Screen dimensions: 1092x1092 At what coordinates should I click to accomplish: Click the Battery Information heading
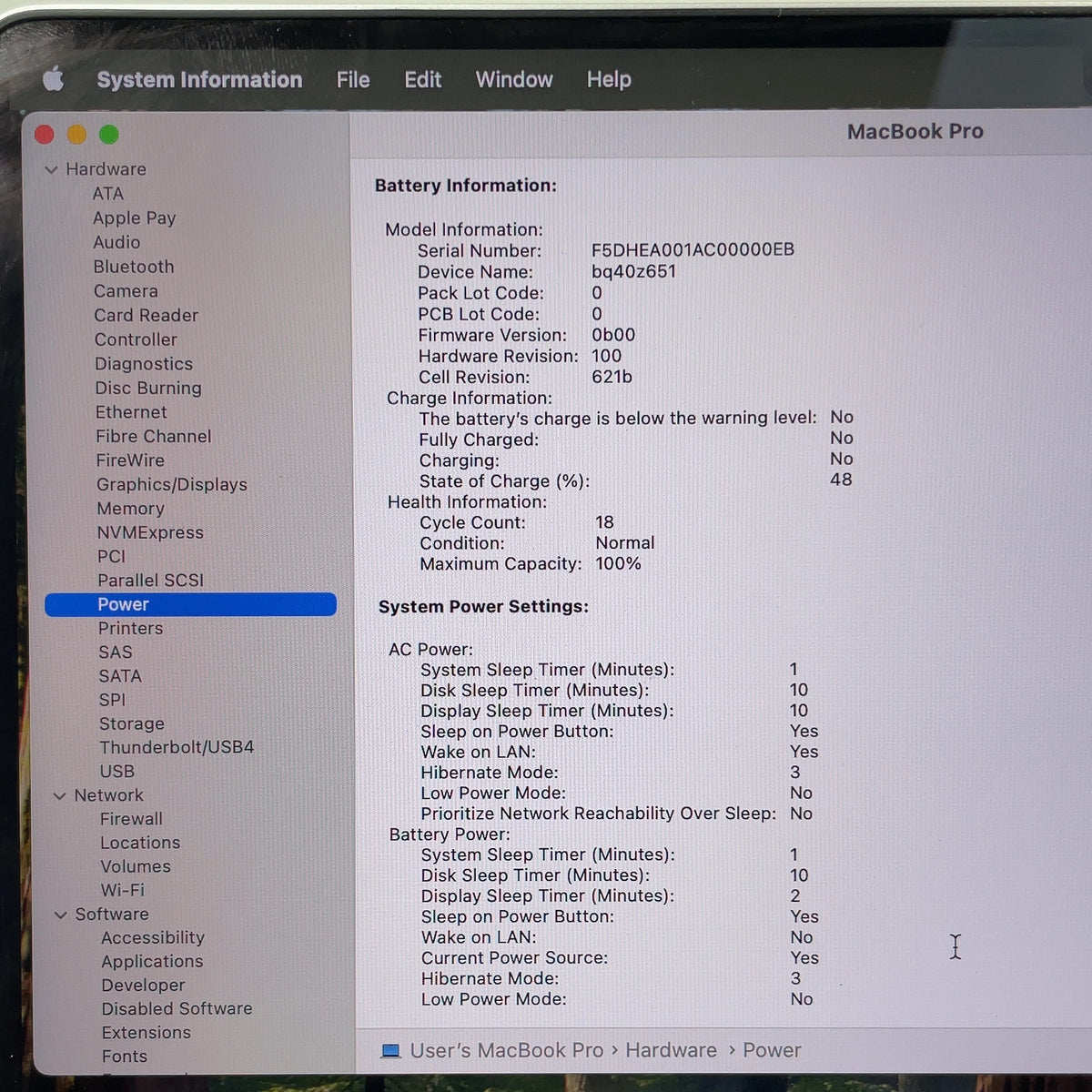pyautogui.click(x=465, y=185)
